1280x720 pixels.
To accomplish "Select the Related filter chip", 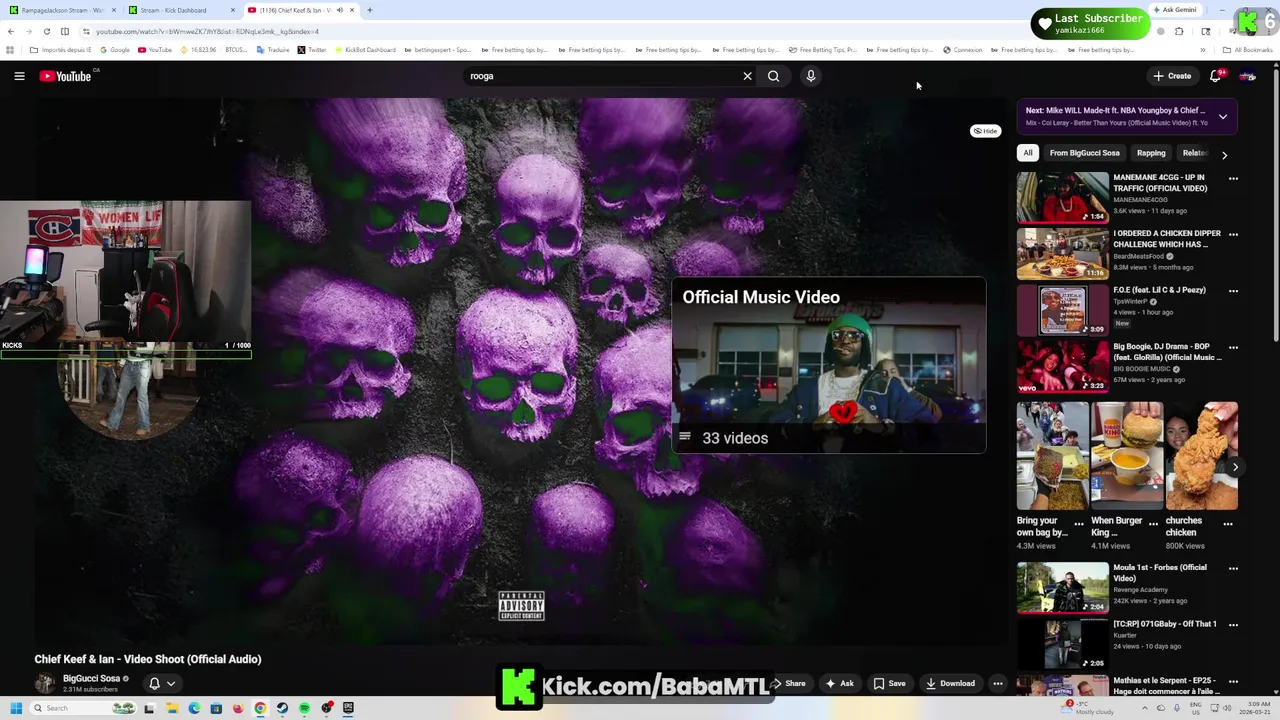I will click(1194, 153).
